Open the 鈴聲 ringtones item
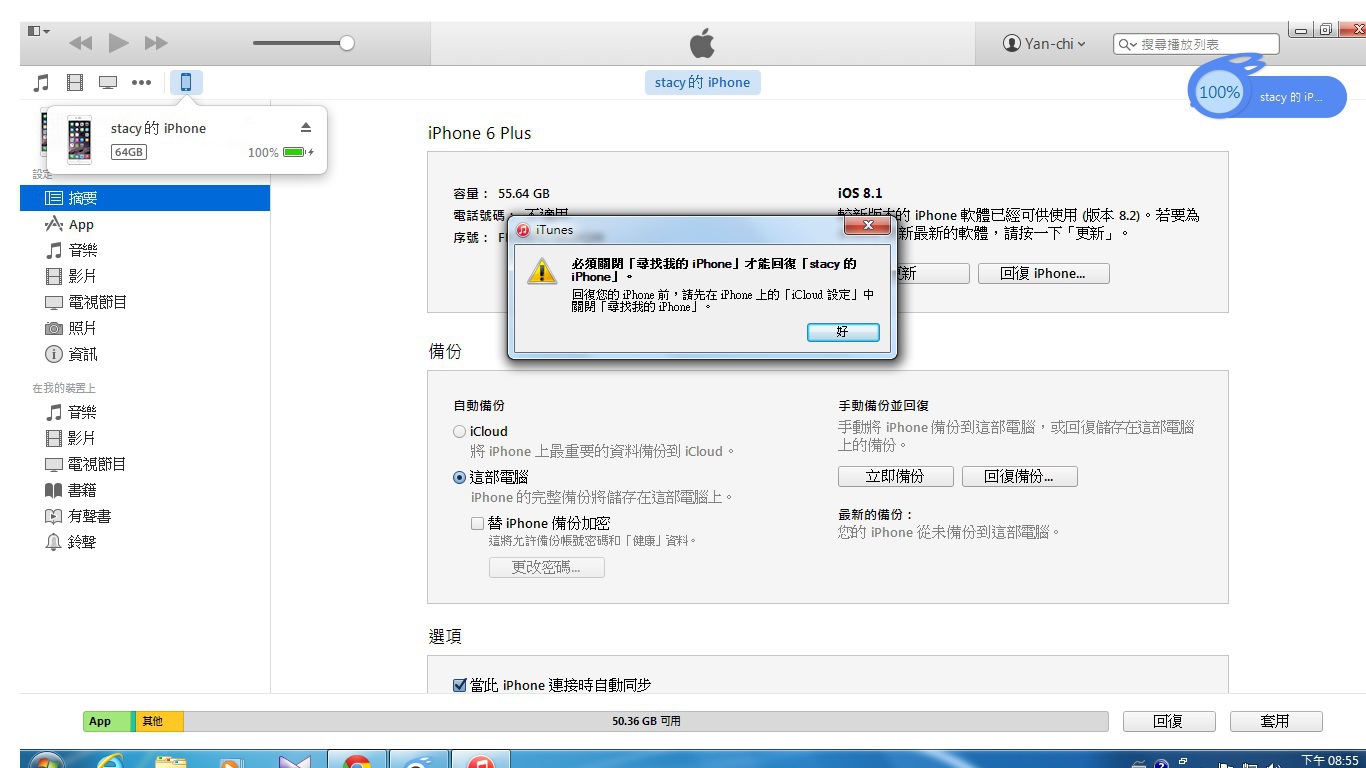 144,542
